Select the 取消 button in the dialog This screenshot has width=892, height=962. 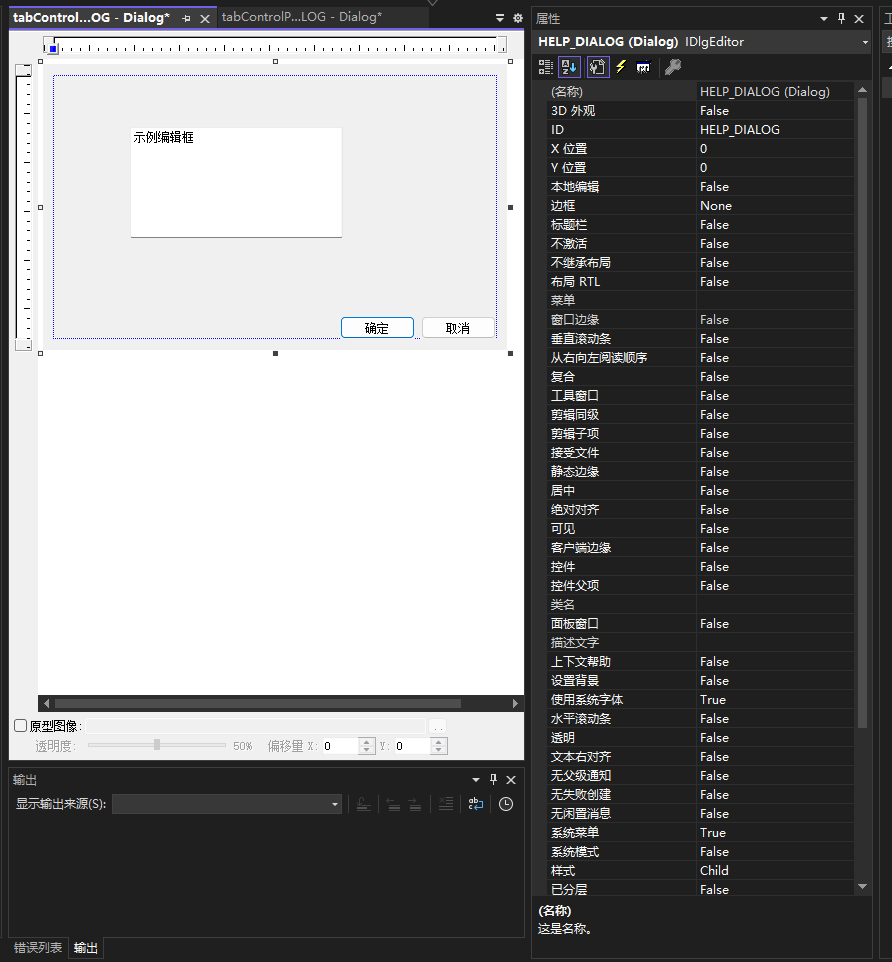point(459,327)
